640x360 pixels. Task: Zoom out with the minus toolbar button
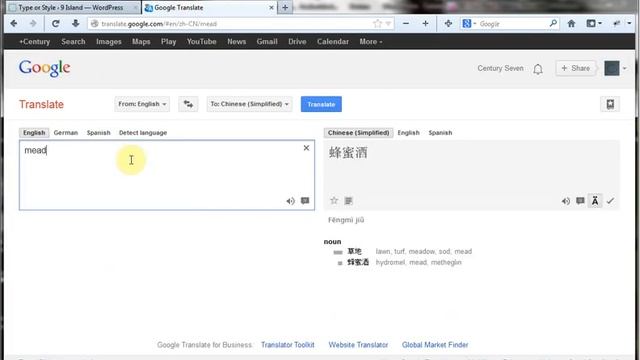[x=406, y=24]
